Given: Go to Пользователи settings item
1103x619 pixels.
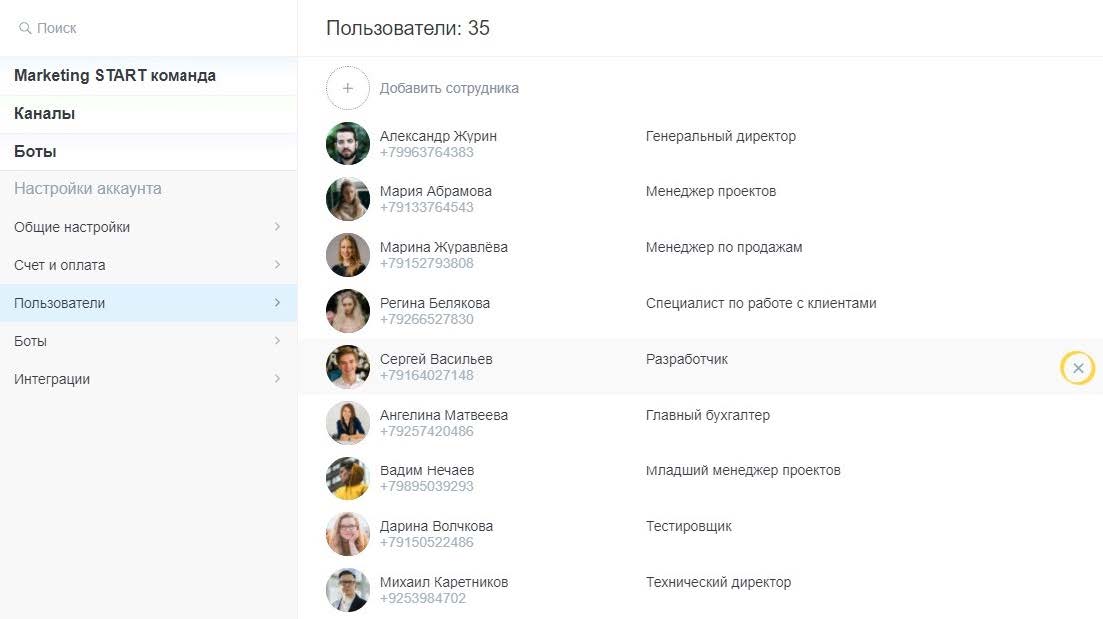Looking at the screenshot, I should click(x=60, y=303).
